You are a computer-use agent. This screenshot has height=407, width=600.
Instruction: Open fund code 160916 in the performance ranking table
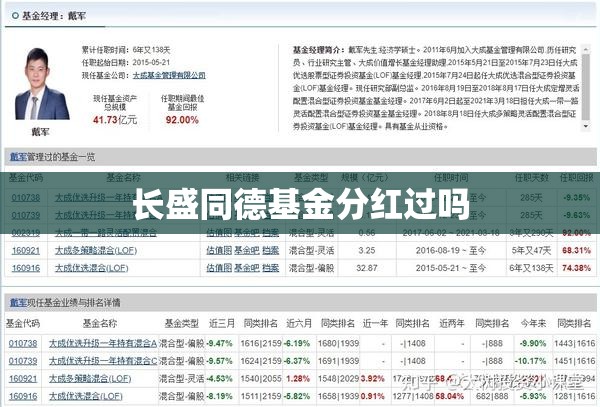pyautogui.click(x=23, y=396)
